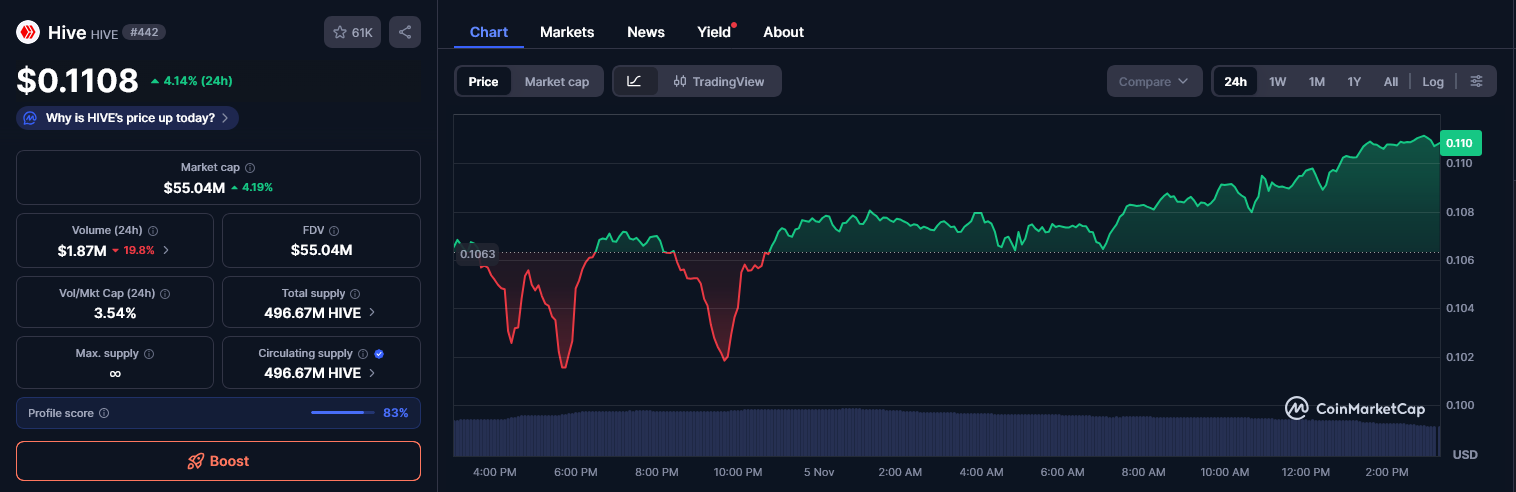
Task: Click the share icon button
Action: (404, 32)
